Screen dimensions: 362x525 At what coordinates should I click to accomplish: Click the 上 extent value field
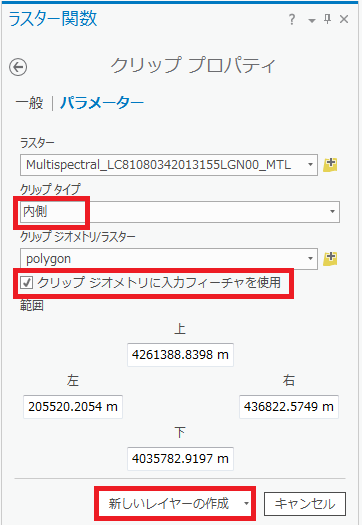180,355
